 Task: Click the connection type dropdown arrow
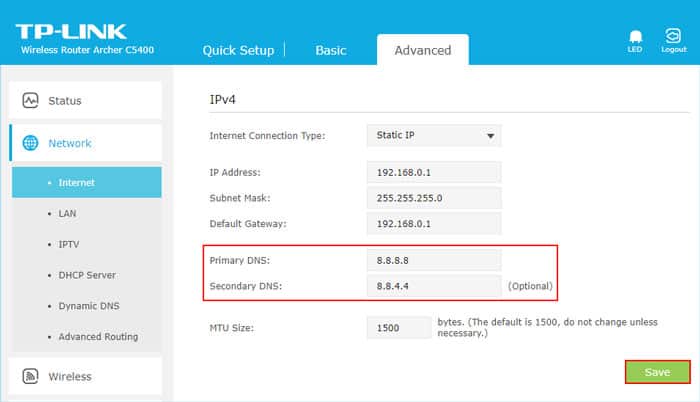[x=491, y=136]
